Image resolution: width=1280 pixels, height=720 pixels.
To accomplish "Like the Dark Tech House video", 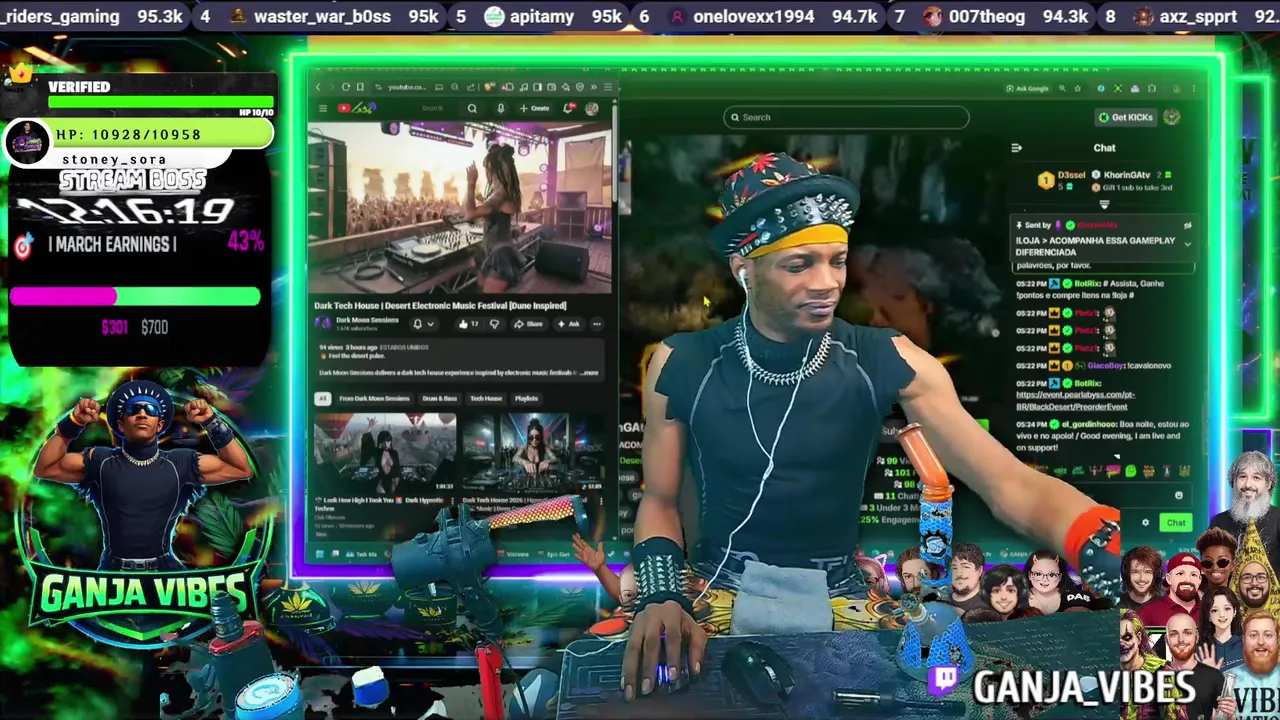I will [x=469, y=324].
